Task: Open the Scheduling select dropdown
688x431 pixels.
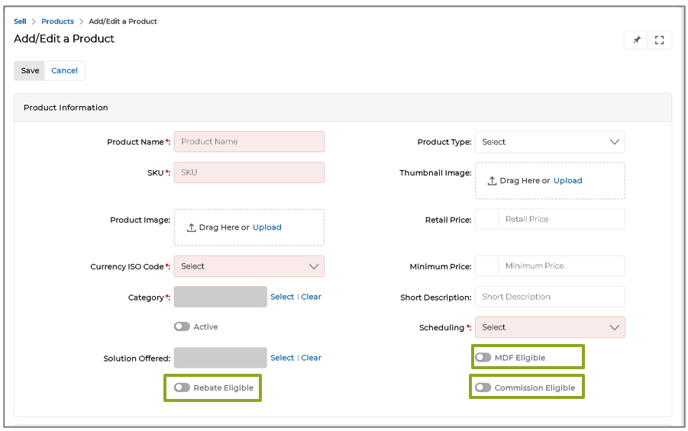Action: pyautogui.click(x=550, y=327)
